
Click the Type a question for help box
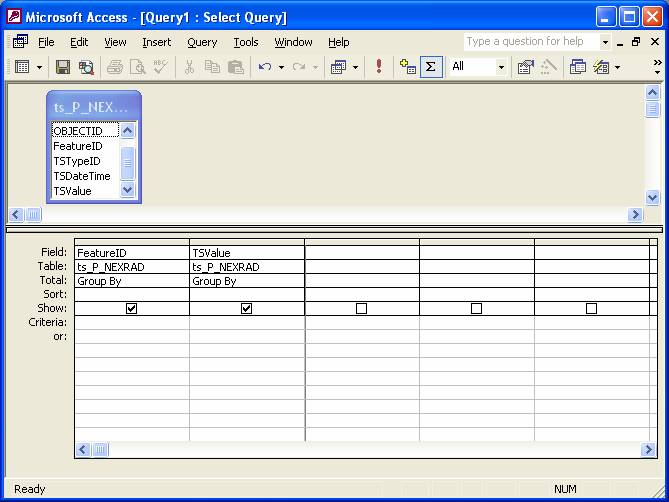(532, 42)
